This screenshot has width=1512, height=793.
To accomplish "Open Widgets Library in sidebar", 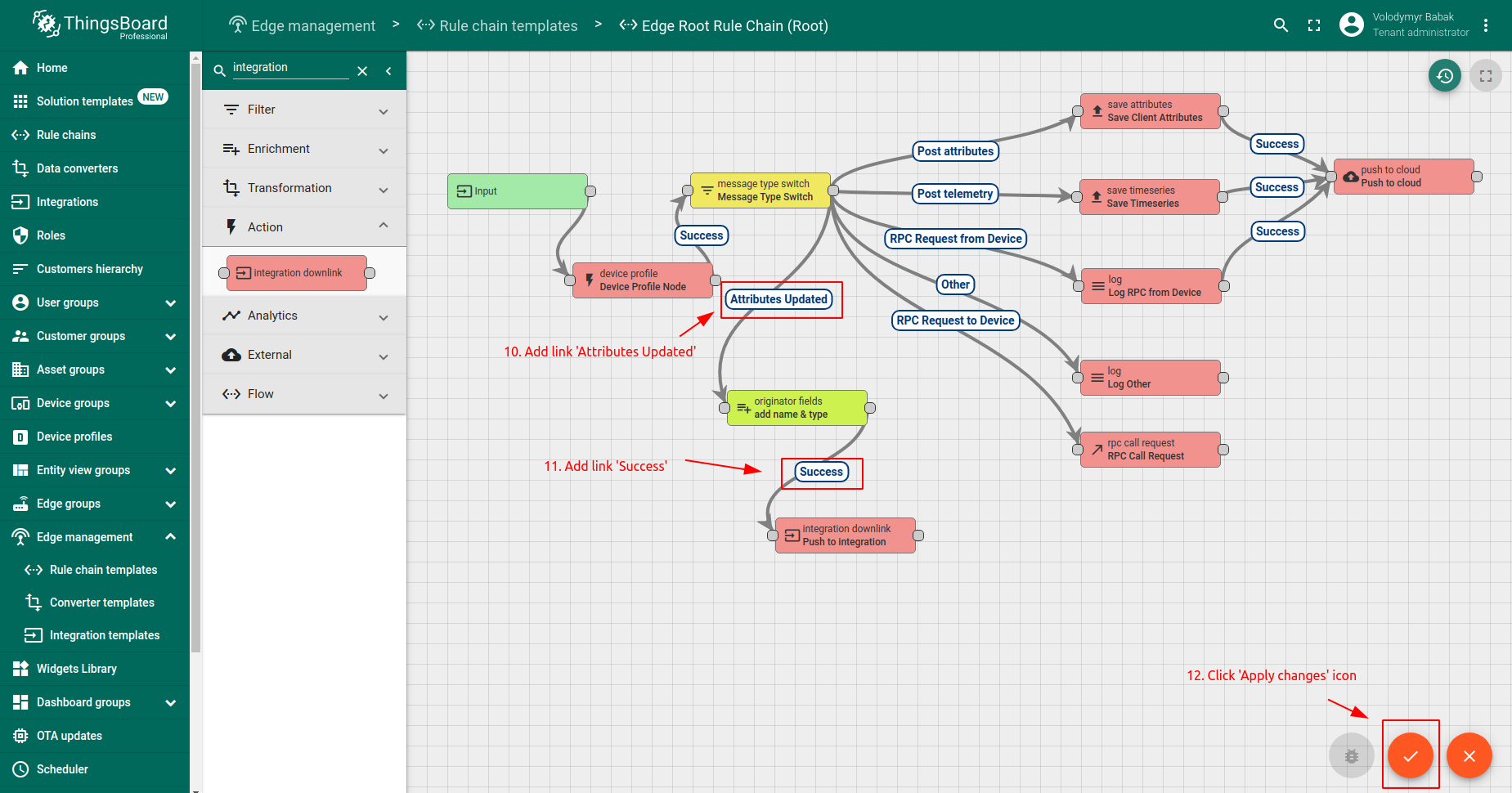I will pyautogui.click(x=95, y=669).
